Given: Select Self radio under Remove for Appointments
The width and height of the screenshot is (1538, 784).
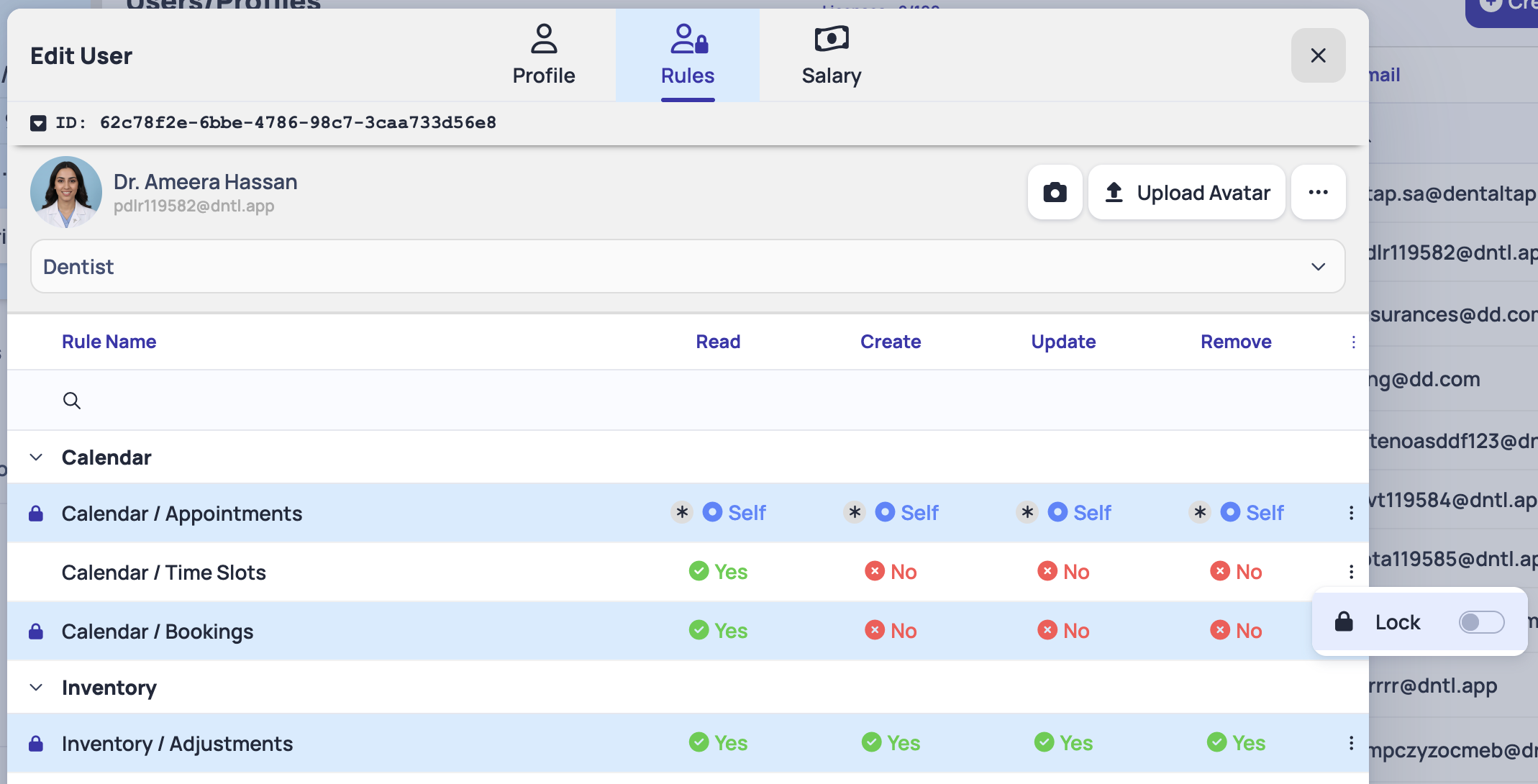Looking at the screenshot, I should coord(1230,512).
